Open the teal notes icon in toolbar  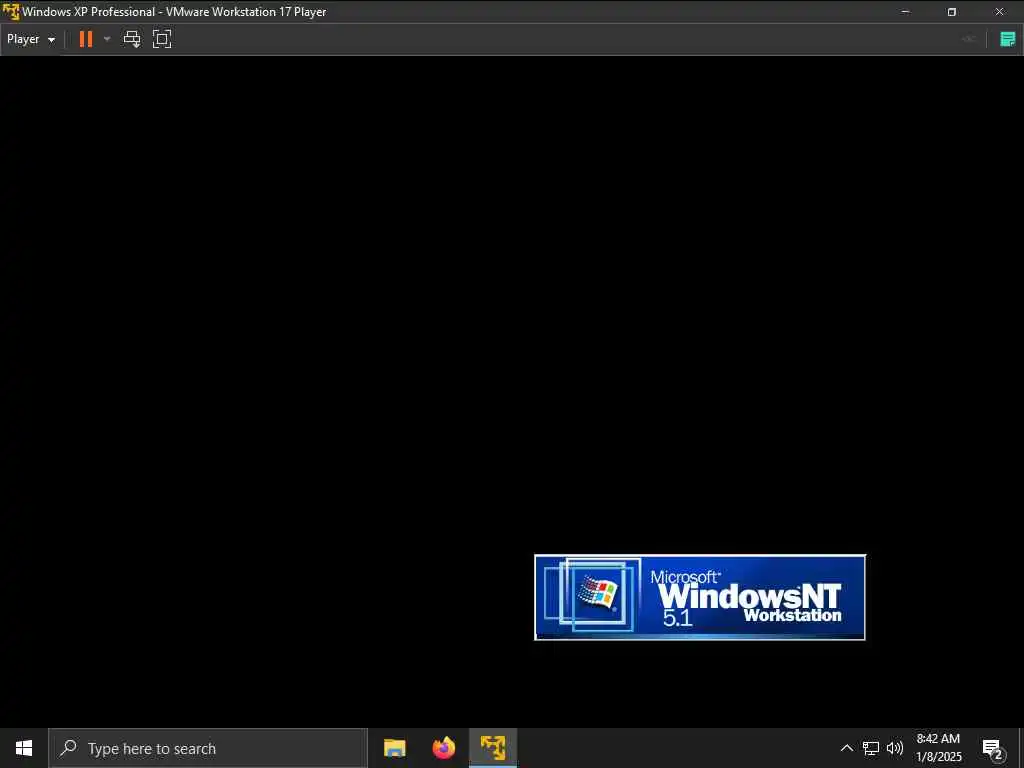click(x=1008, y=39)
